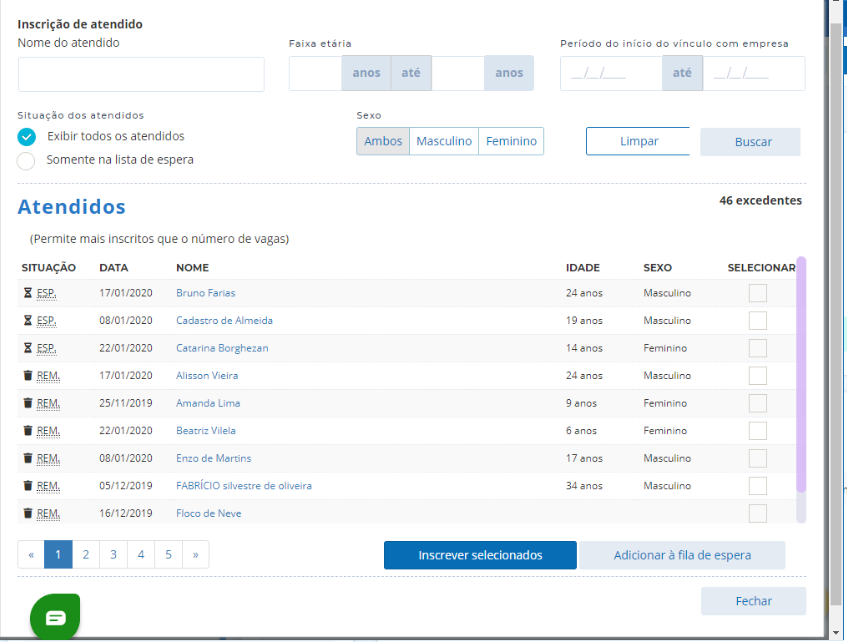This screenshot has height=642, width=847.
Task: Click trash icon beside Amanda Lima
Action: [27, 403]
